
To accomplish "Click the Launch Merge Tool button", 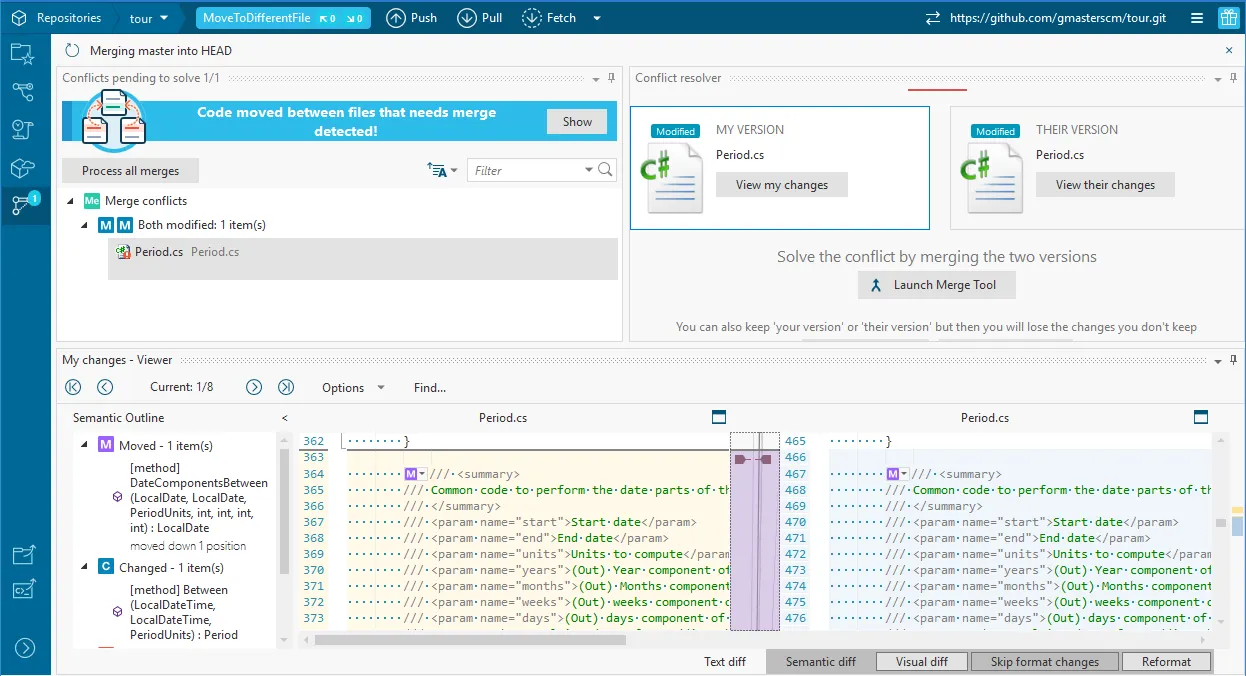I will [936, 285].
